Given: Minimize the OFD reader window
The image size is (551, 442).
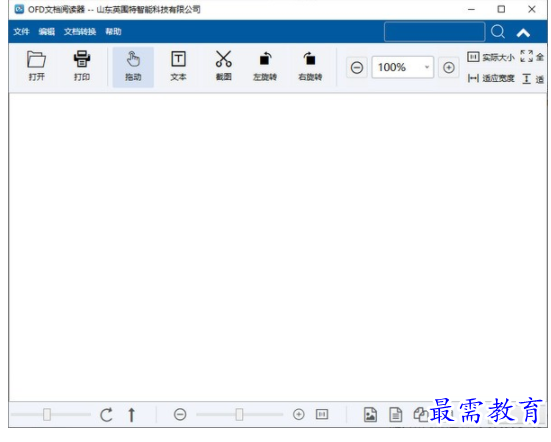Looking at the screenshot, I should (471, 9).
